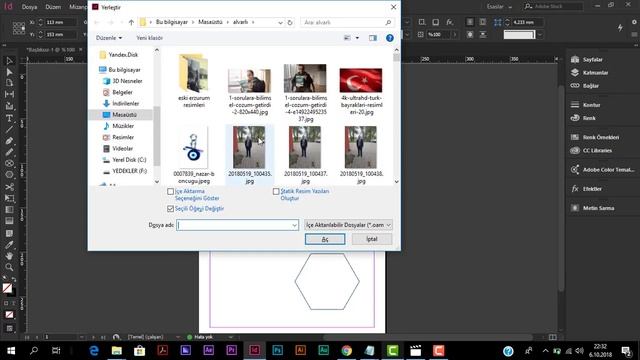640x360 pixels.
Task: Uncheck Seçili Öğeyi Değiştir checkbox
Action: (171, 209)
